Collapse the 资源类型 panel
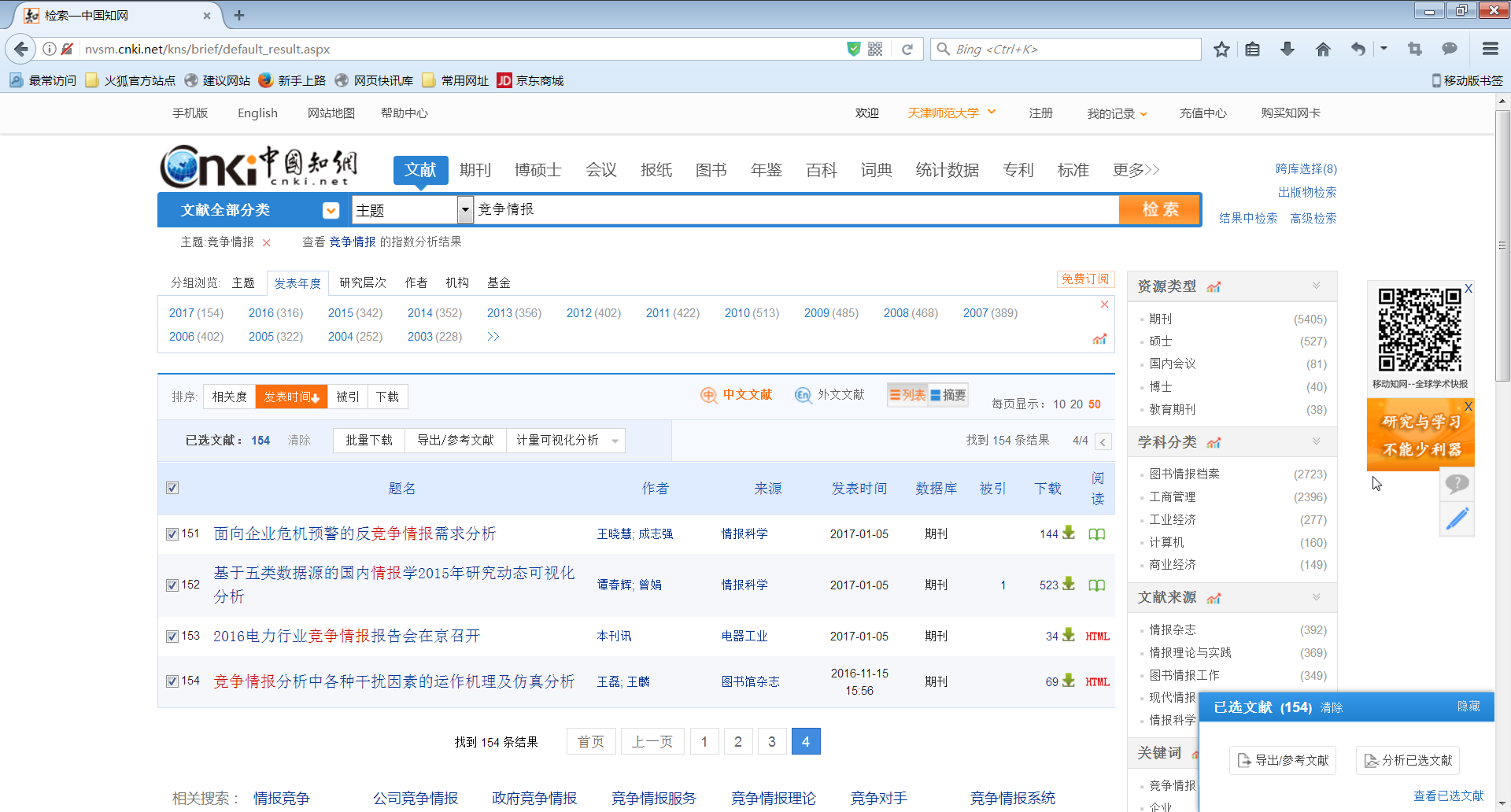This screenshot has height=812, width=1511. [x=1316, y=286]
